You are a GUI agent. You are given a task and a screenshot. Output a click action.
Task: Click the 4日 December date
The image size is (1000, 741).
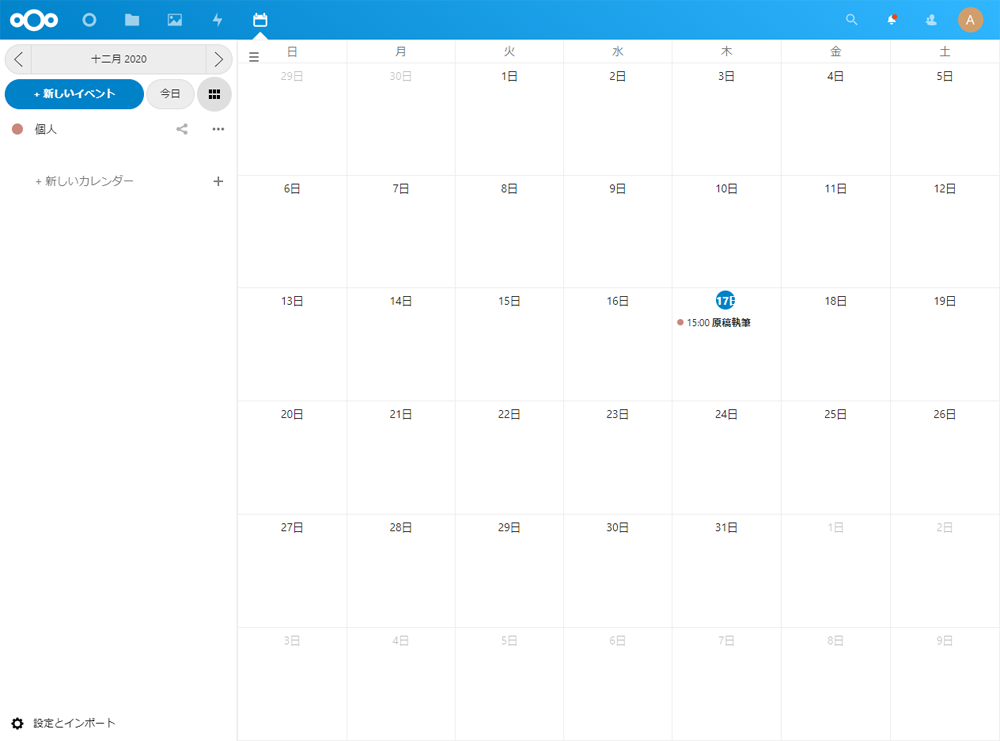[835, 77]
